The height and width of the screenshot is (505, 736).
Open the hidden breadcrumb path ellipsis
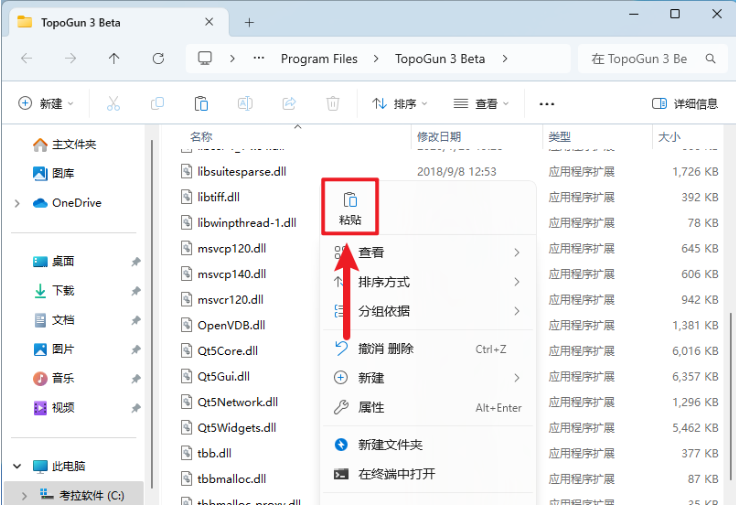pyautogui.click(x=259, y=58)
